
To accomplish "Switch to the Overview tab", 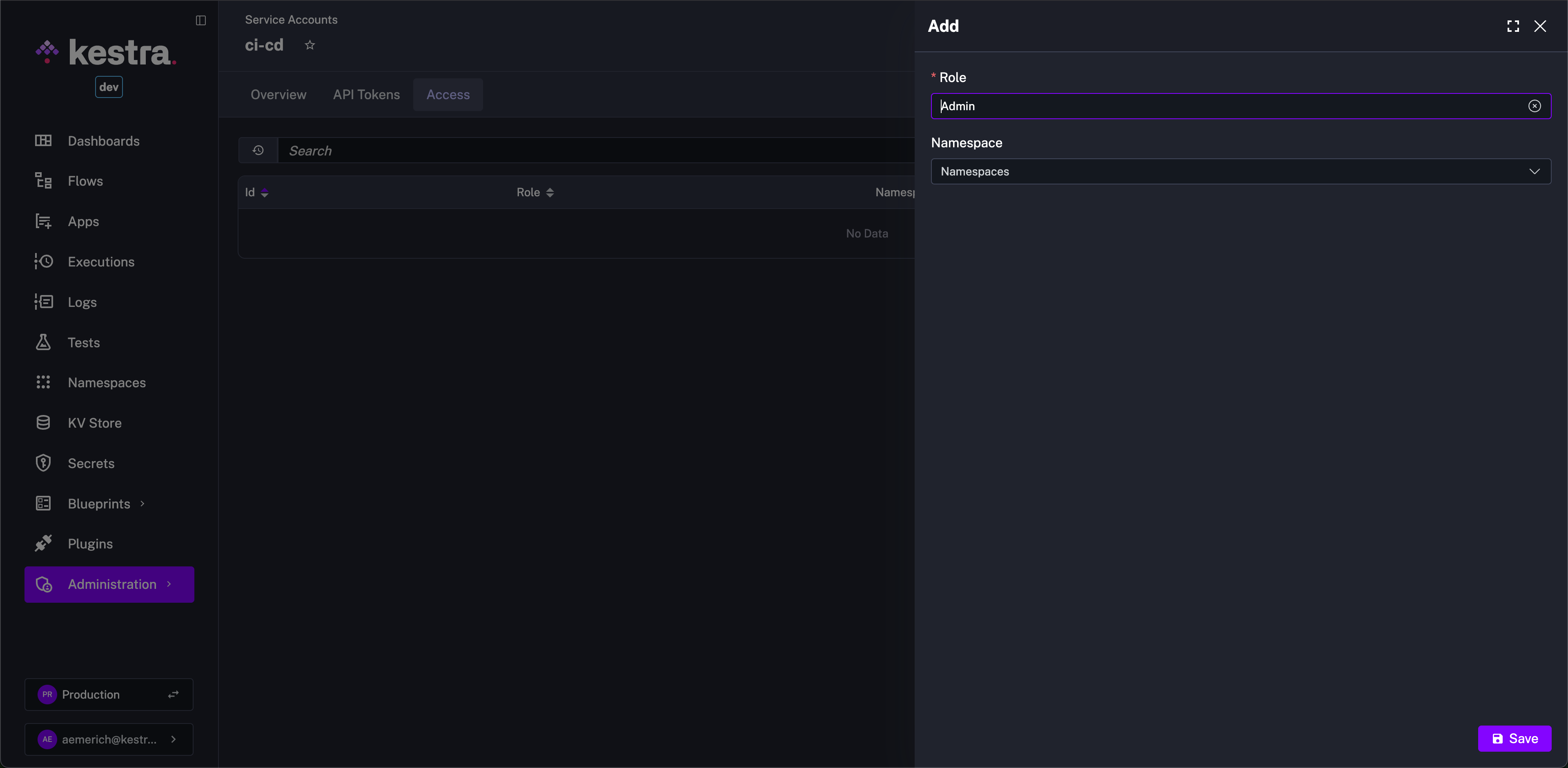I will (x=278, y=94).
